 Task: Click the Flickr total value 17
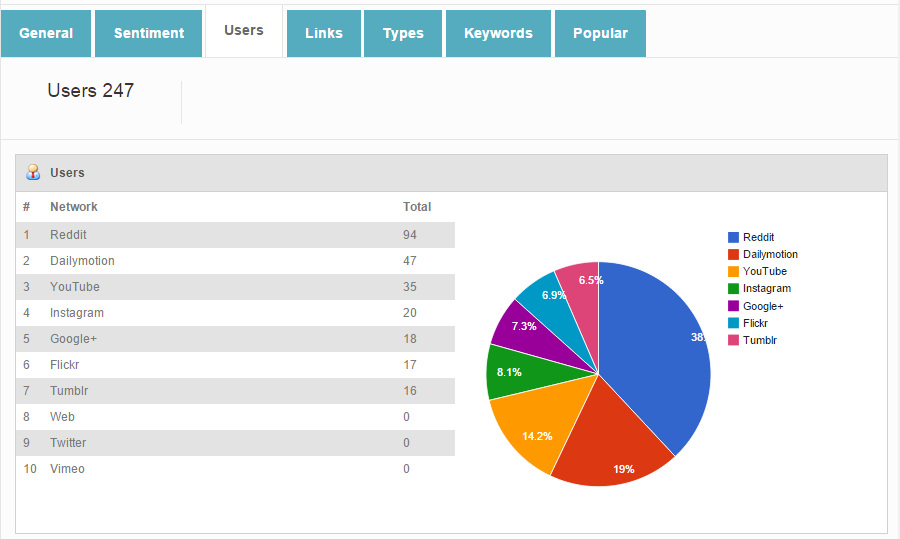410,364
